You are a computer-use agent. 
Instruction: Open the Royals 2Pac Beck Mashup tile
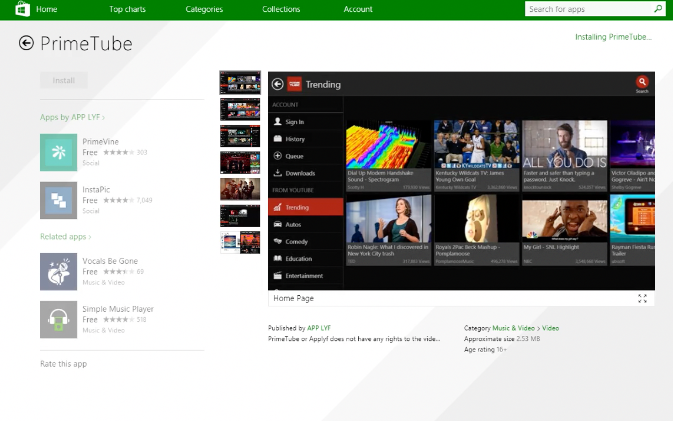[x=476, y=230]
